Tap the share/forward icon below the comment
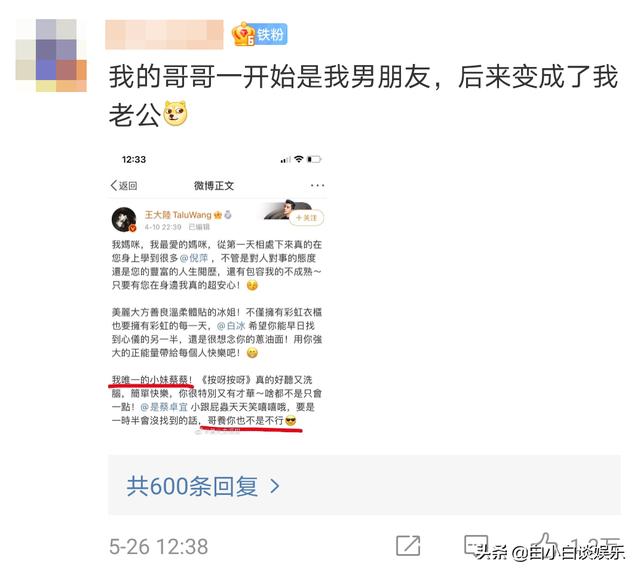Screen dimensions: 640x575 (408, 546)
